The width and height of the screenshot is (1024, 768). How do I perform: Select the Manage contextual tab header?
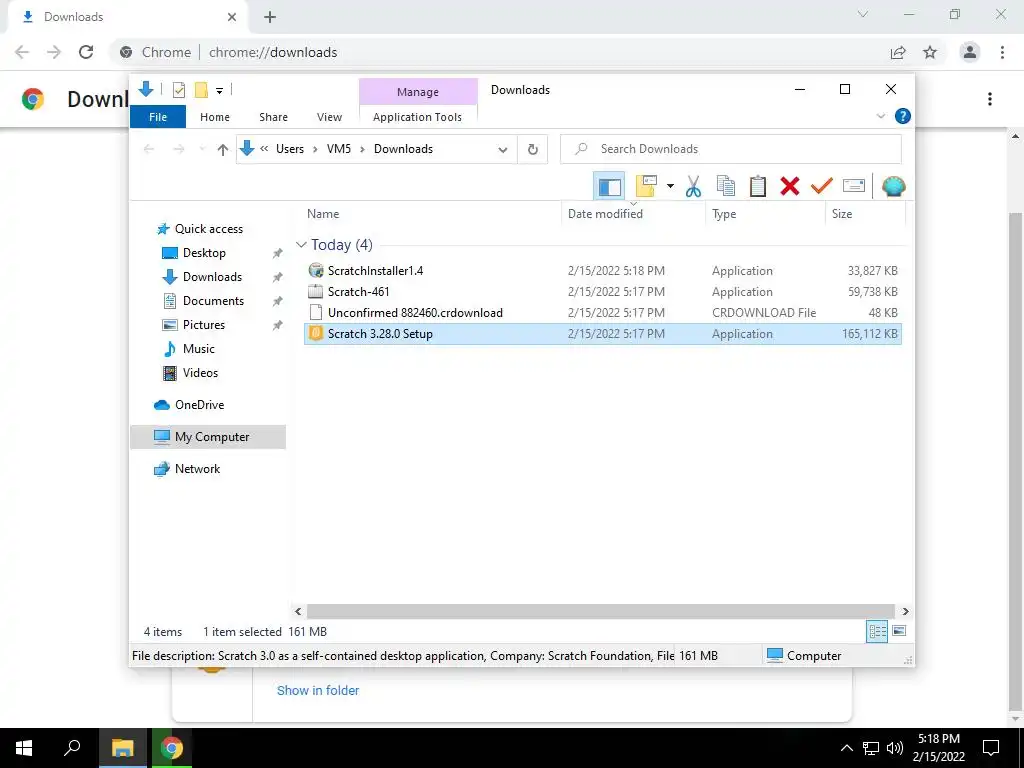point(418,92)
